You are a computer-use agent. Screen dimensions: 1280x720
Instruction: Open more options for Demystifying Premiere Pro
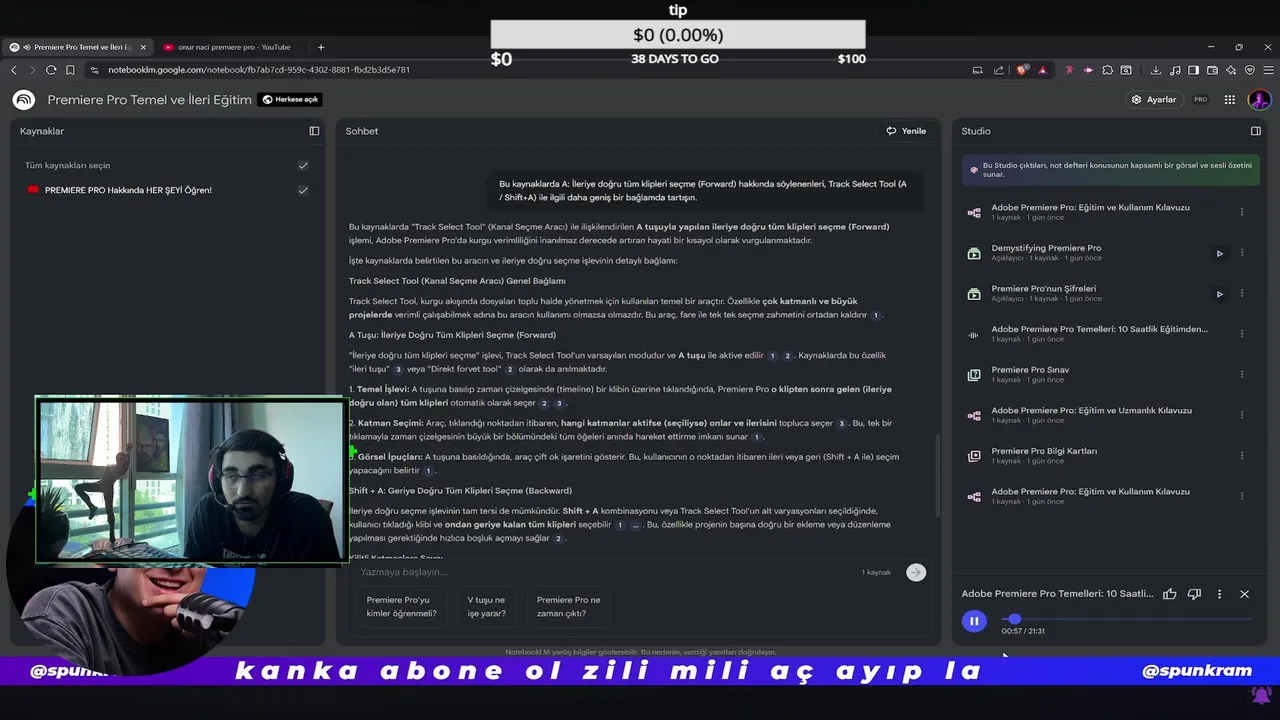[1242, 253]
